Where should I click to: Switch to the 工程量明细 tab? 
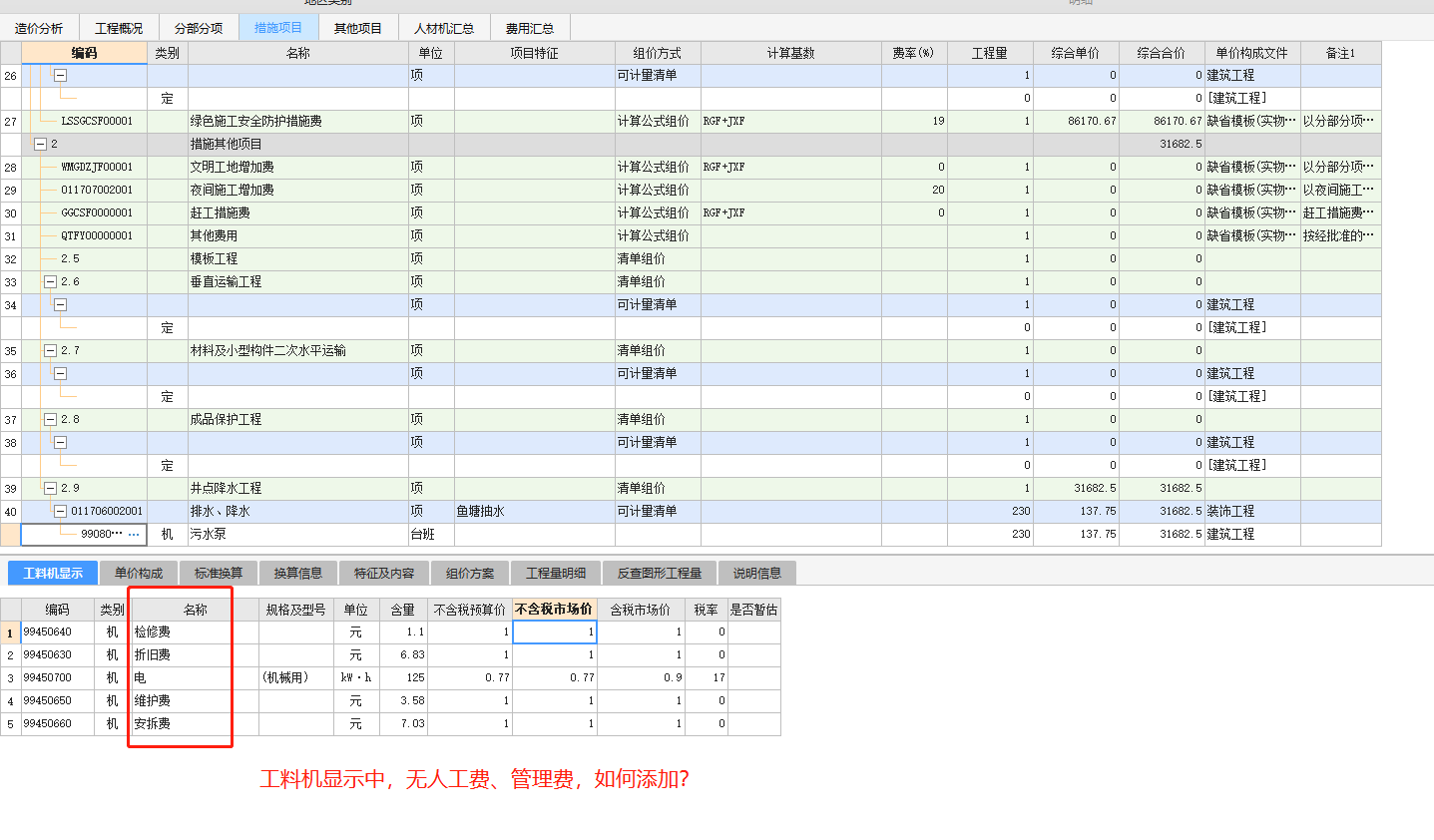(556, 573)
